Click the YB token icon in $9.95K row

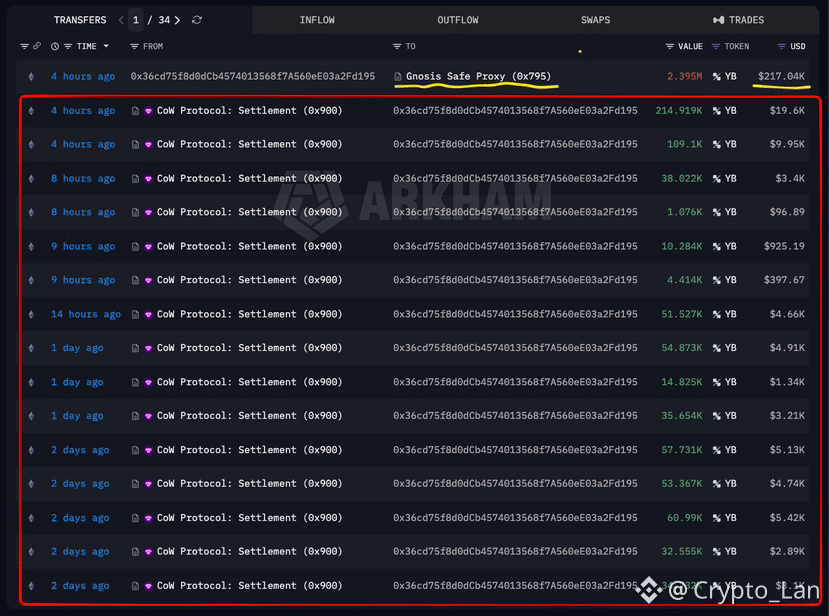pos(716,145)
